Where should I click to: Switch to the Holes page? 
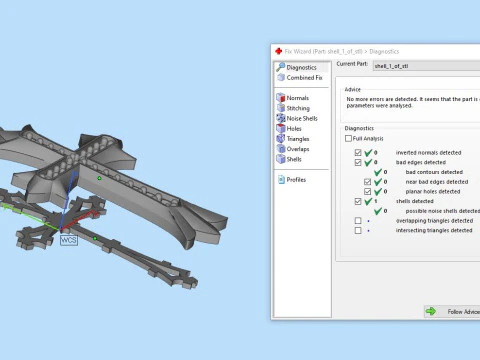pos(294,128)
